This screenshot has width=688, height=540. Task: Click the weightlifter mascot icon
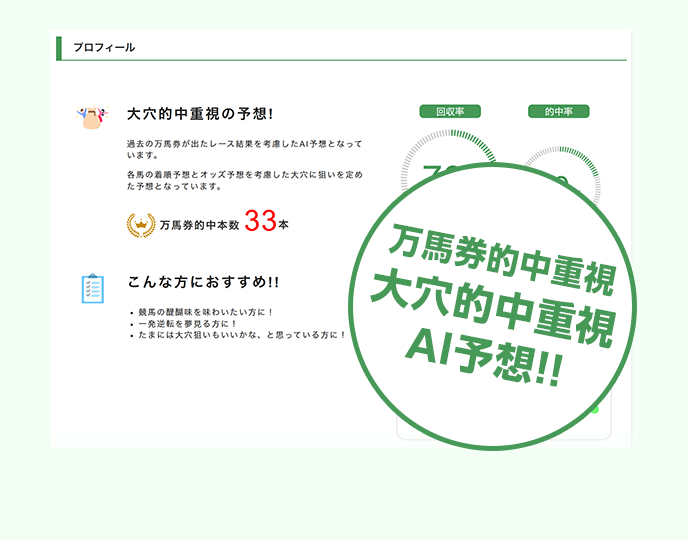(x=91, y=118)
